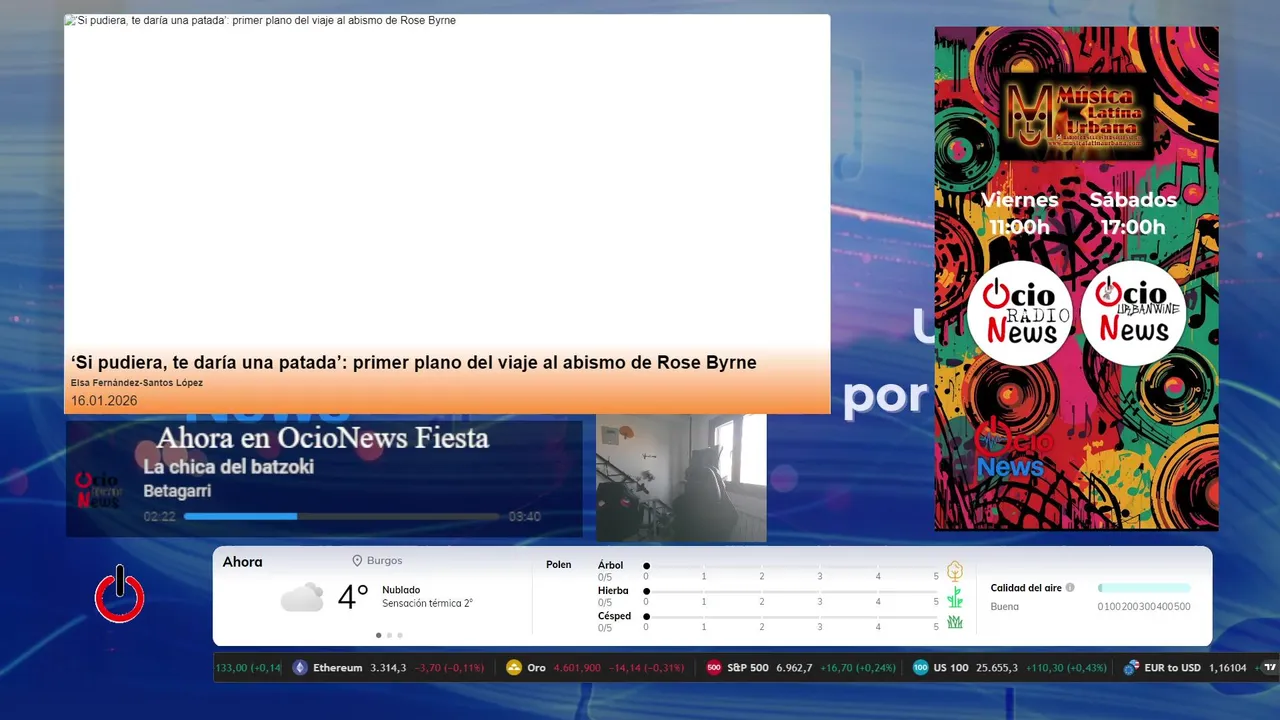Click song title La chica del batzoki
Screen dimensions: 1280x720
(x=228, y=467)
